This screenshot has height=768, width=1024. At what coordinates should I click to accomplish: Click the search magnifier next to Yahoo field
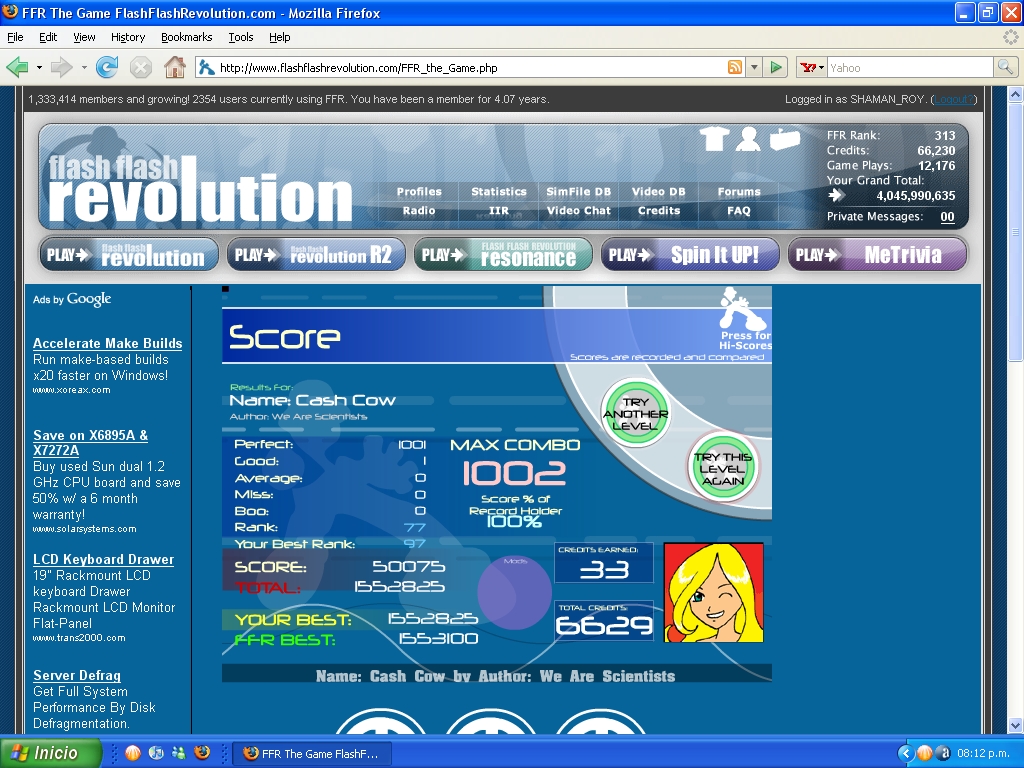1005,67
